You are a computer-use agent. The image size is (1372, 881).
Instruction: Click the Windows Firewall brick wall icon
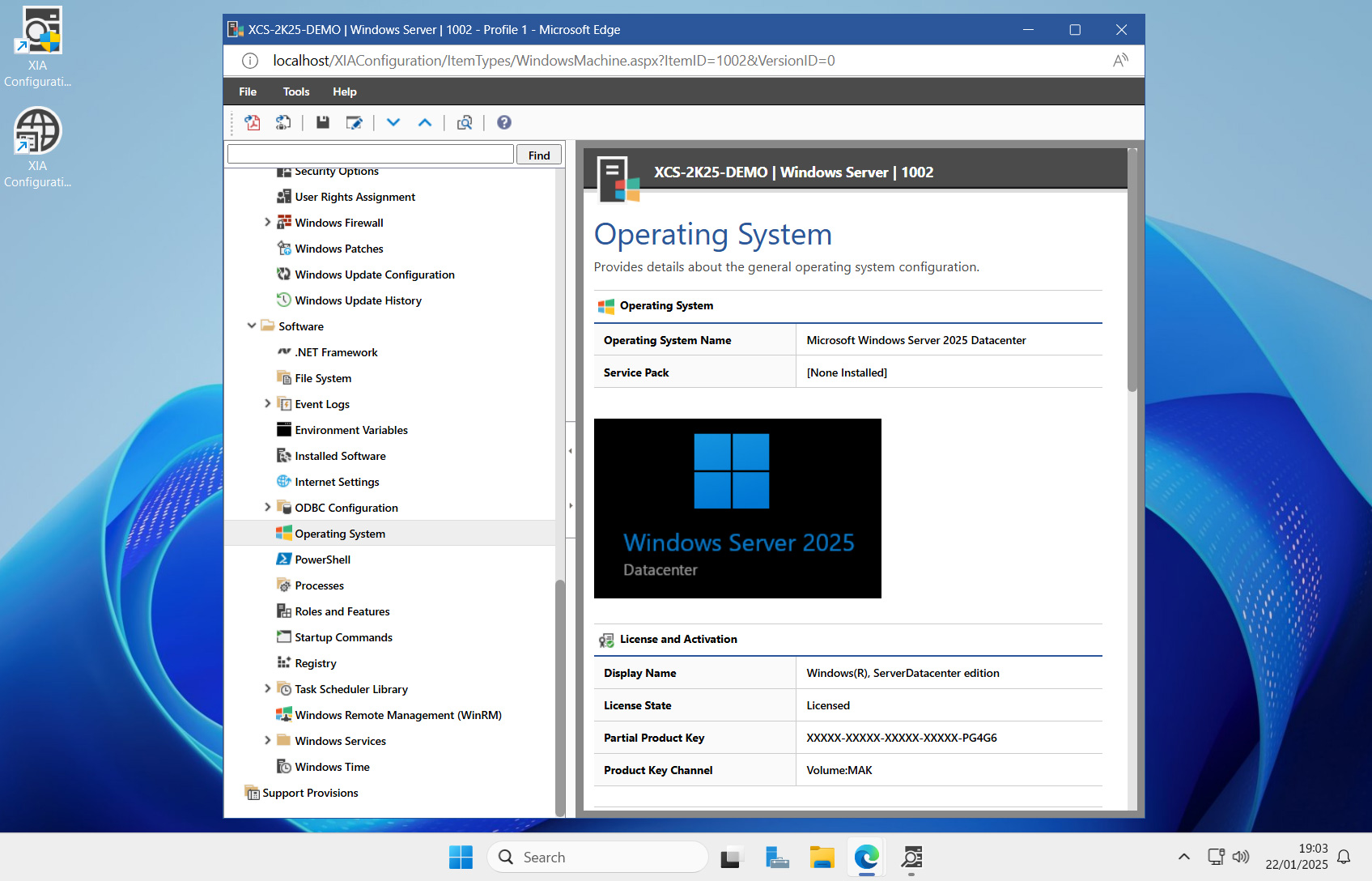(284, 222)
